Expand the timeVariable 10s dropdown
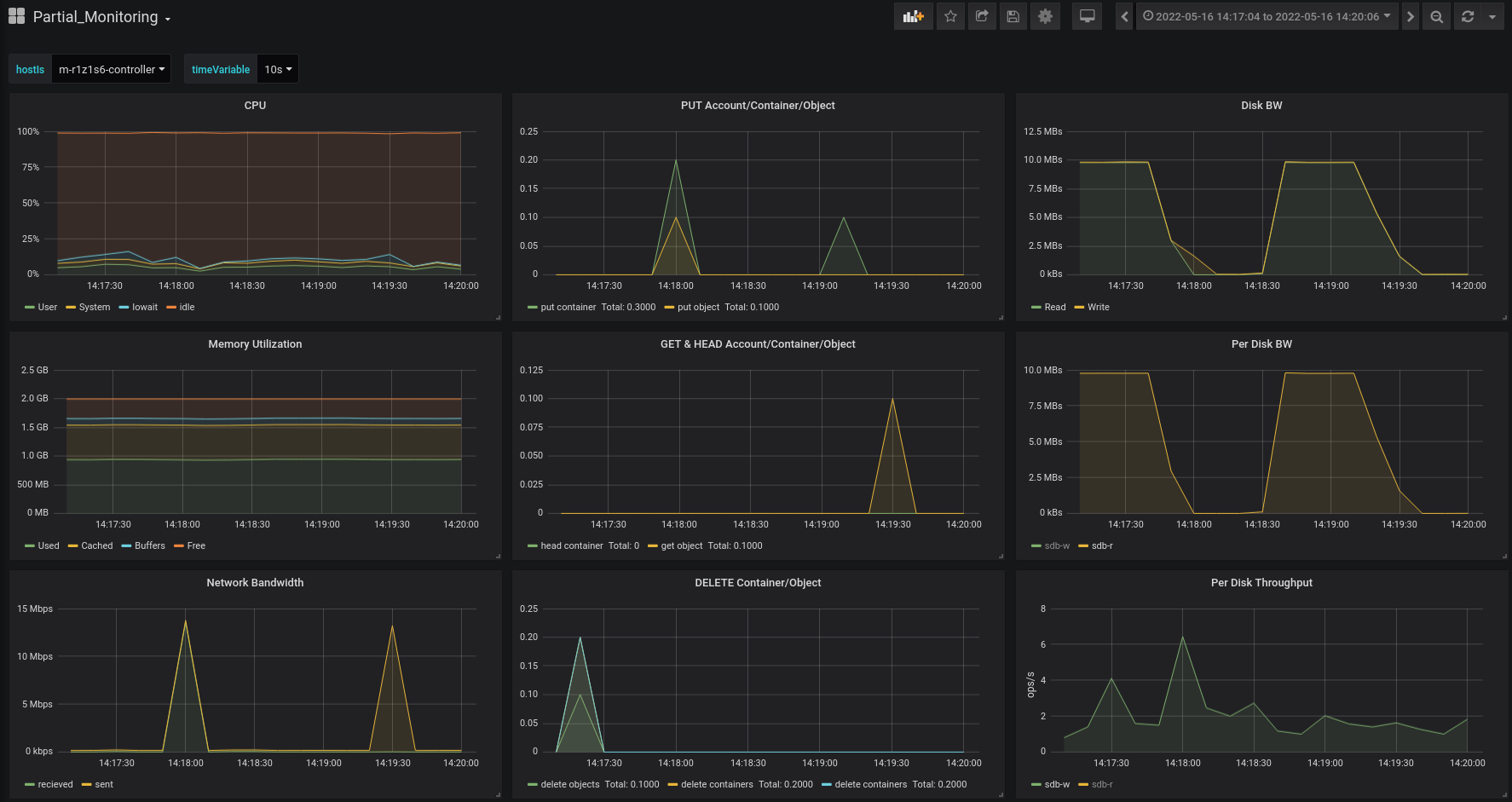This screenshot has width=1512, height=802. pos(278,69)
